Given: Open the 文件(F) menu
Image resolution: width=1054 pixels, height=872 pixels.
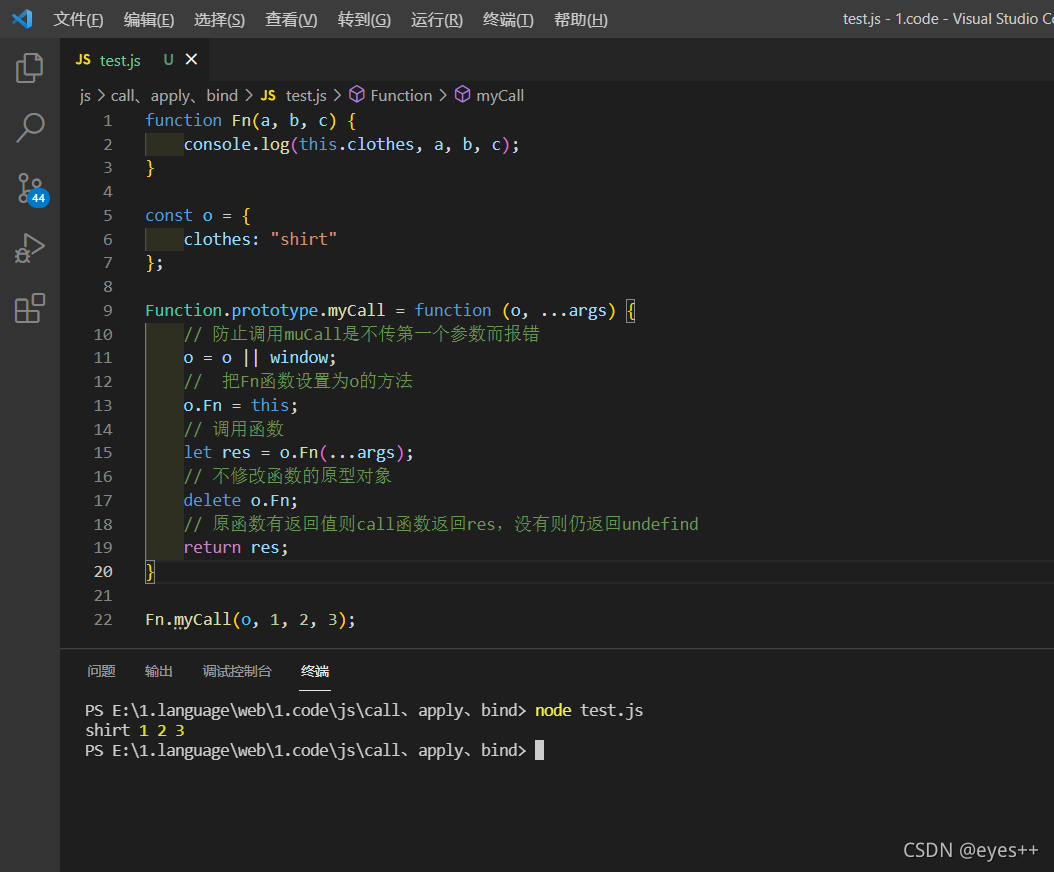Looking at the screenshot, I should pos(79,19).
